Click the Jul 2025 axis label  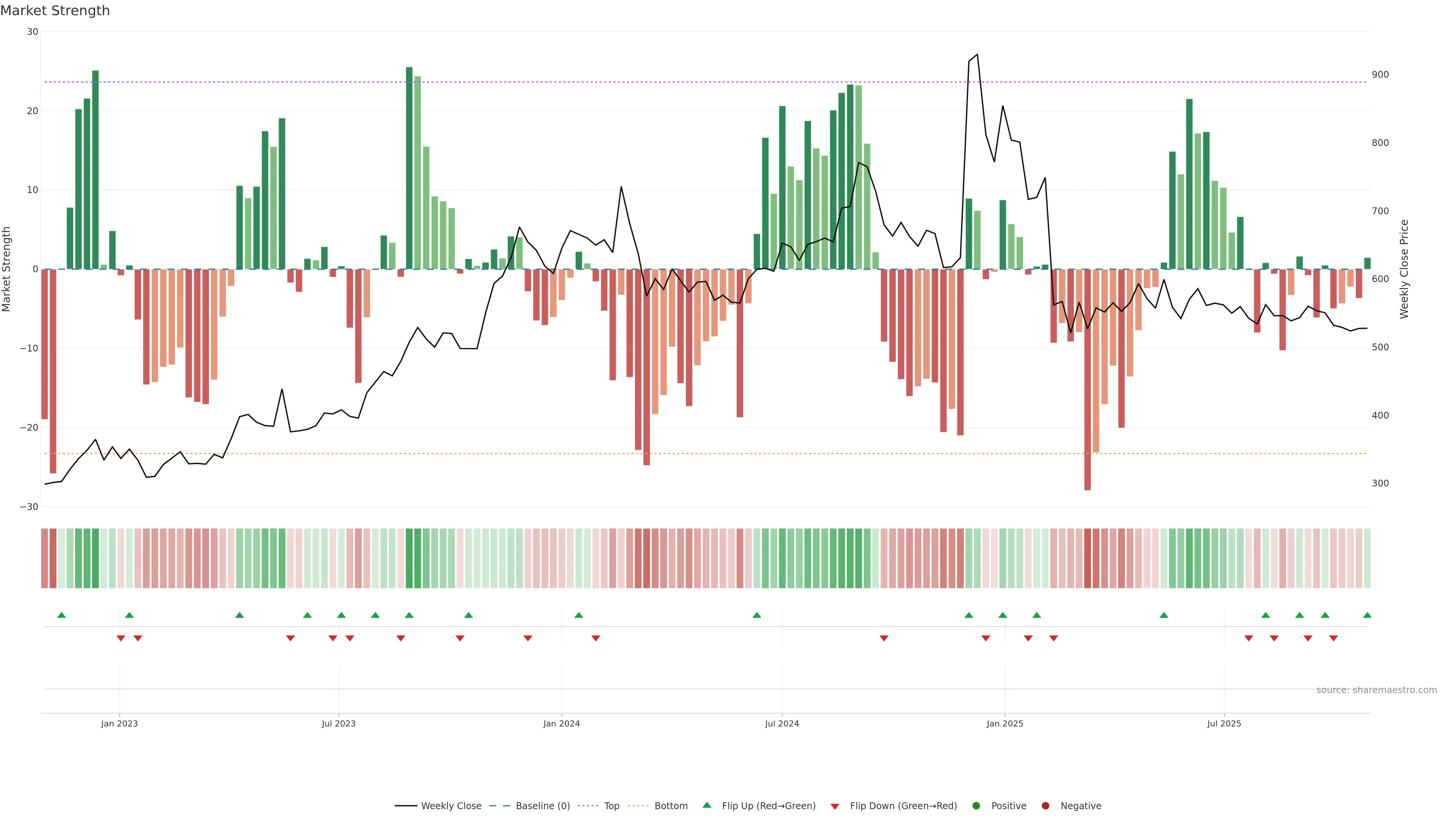click(1224, 723)
